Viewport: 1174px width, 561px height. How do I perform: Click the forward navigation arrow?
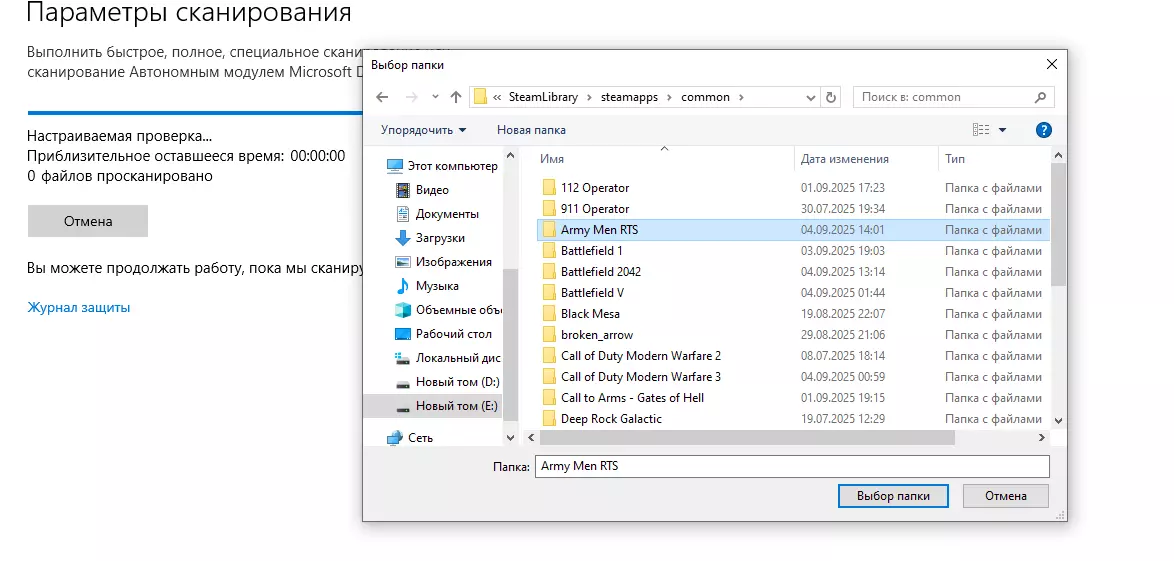[x=410, y=97]
